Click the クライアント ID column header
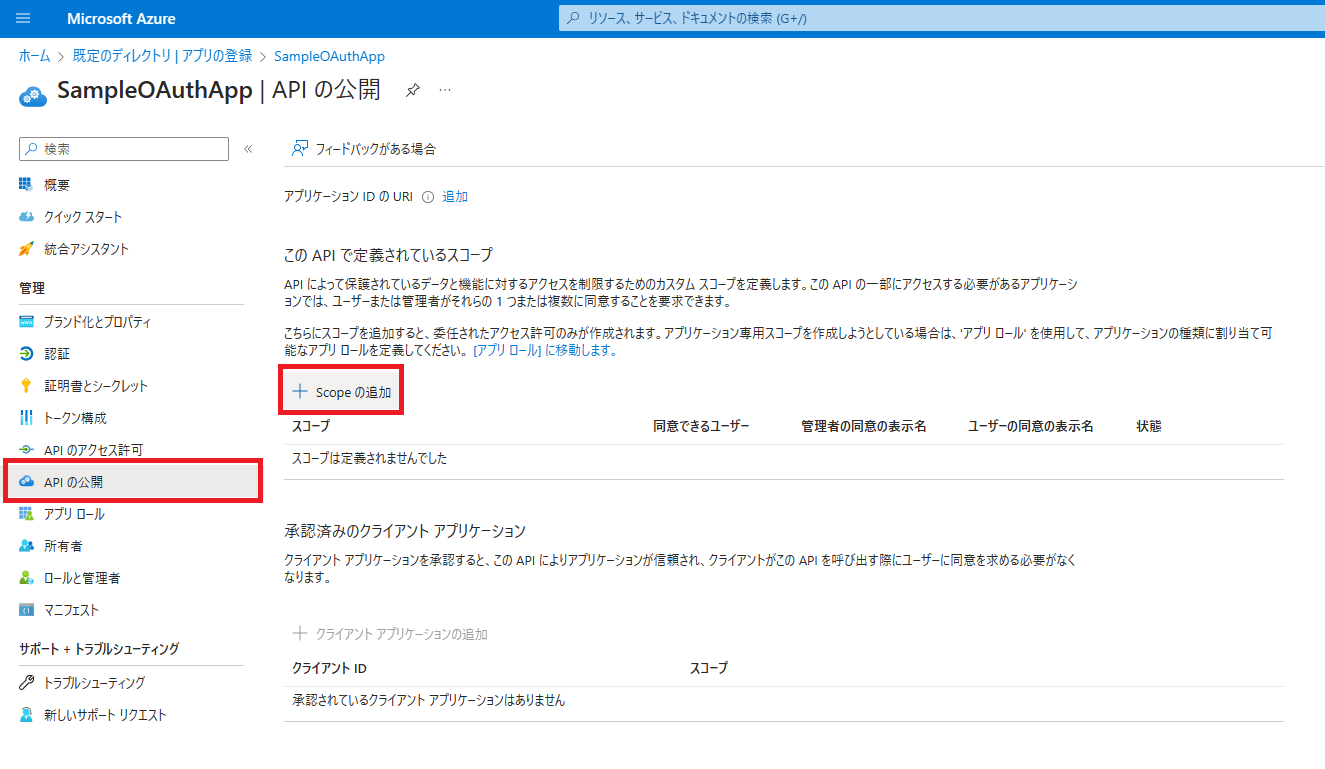Screen dimensions: 1325x769 (x=329, y=668)
